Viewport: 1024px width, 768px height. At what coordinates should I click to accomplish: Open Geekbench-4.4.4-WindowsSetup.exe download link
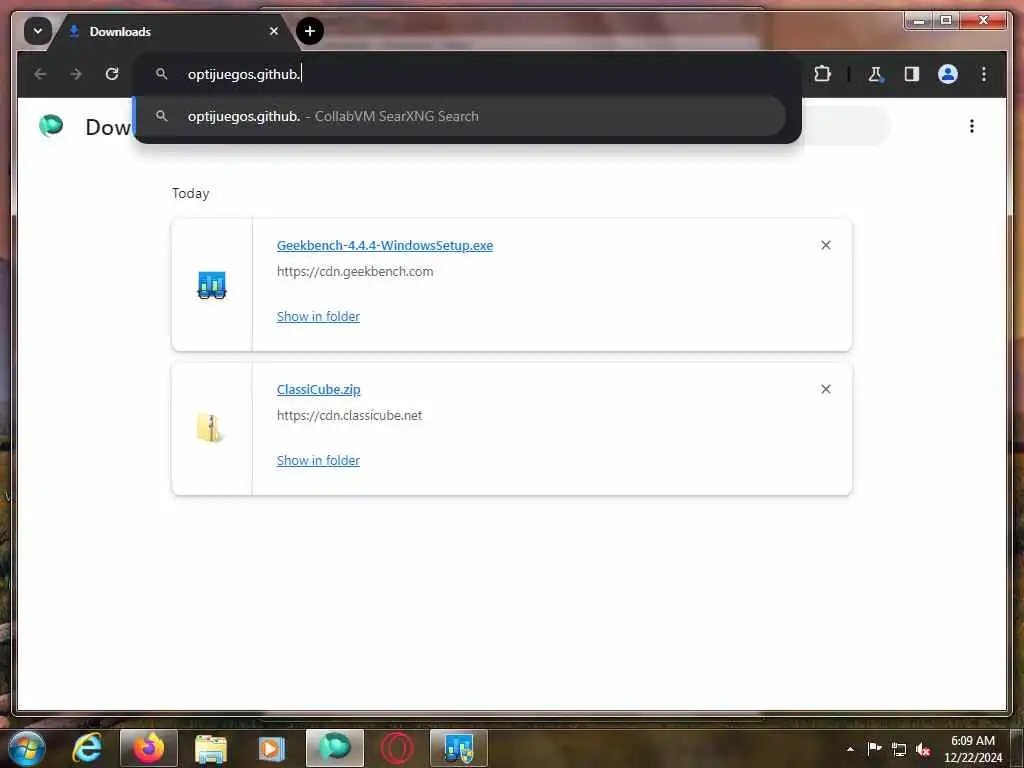(385, 246)
